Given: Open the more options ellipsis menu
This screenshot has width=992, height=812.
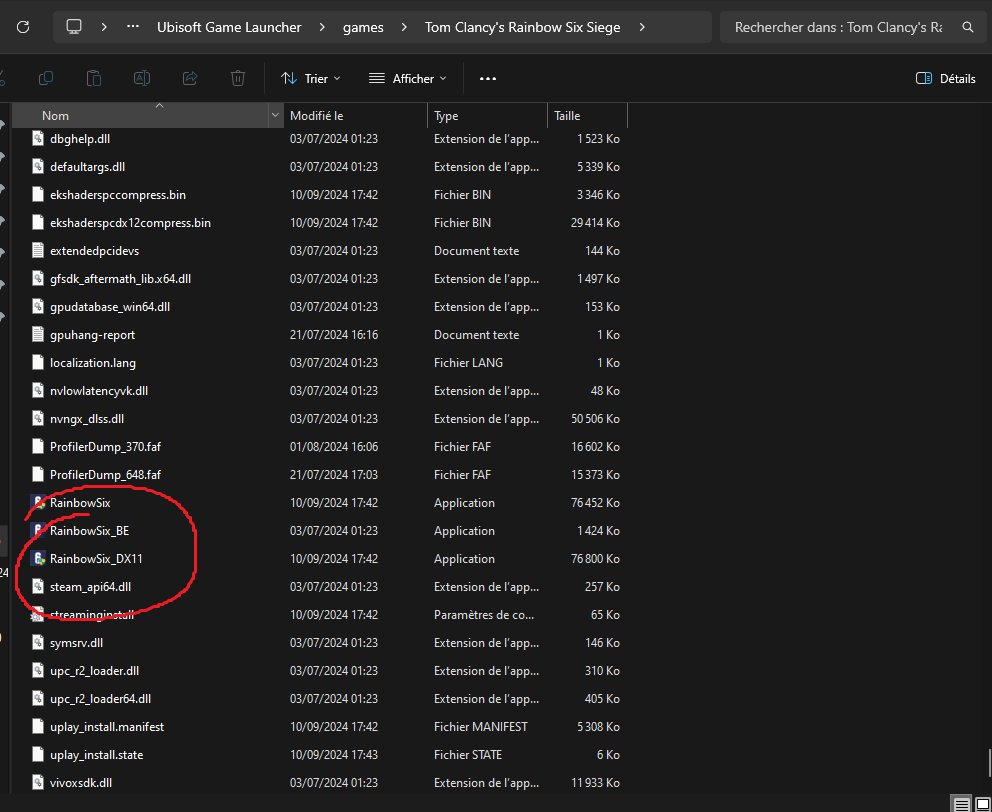Looking at the screenshot, I should pyautogui.click(x=488, y=78).
